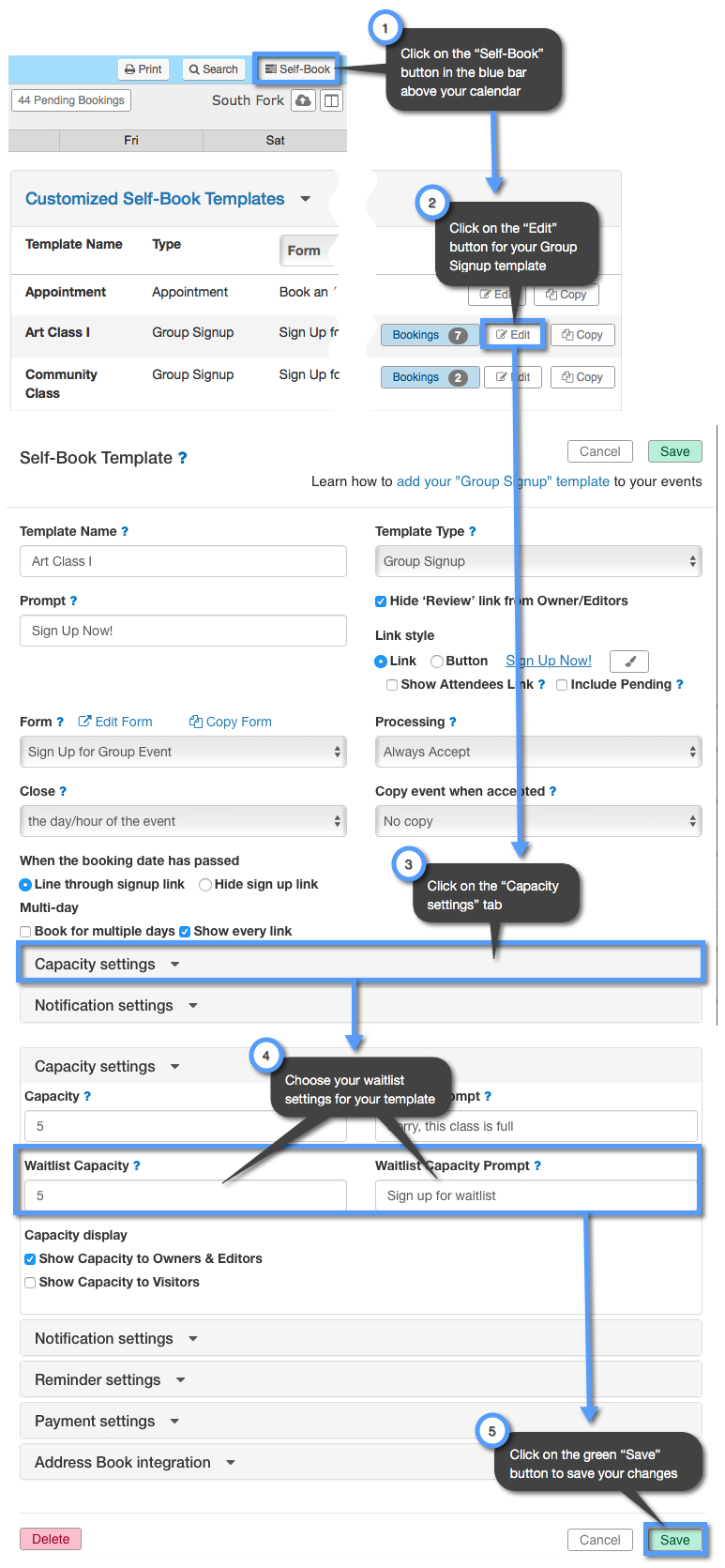Check the Show Attendees Link option
This screenshot has height=1568, width=725.
point(391,684)
